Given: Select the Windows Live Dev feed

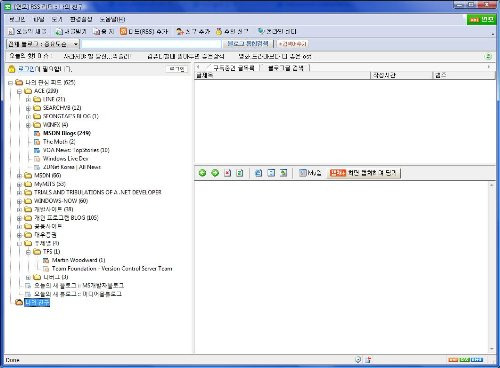Looking at the screenshot, I should point(66,159).
